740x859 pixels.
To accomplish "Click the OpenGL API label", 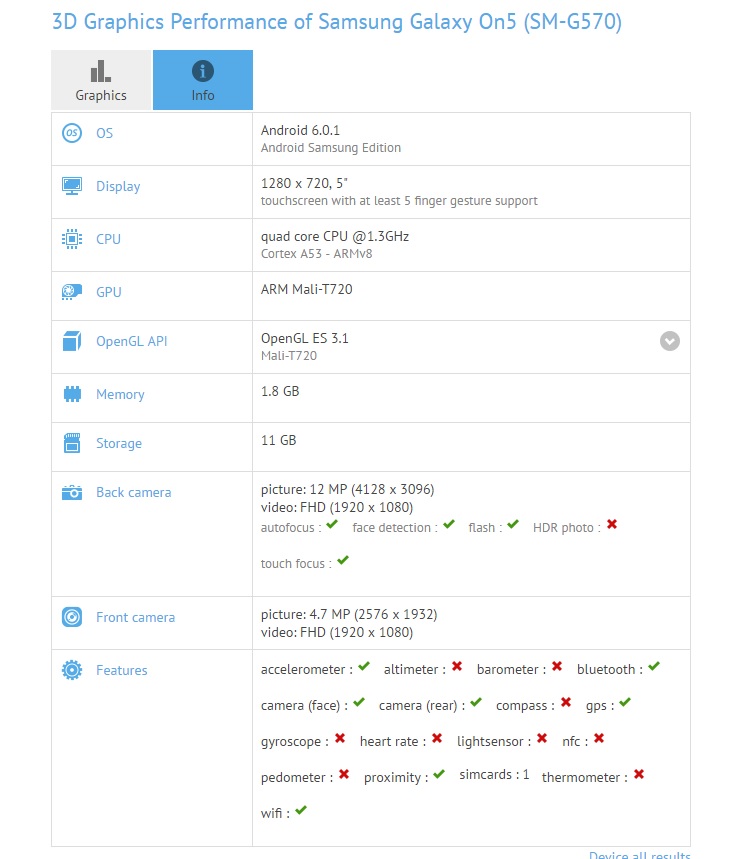I will (131, 341).
